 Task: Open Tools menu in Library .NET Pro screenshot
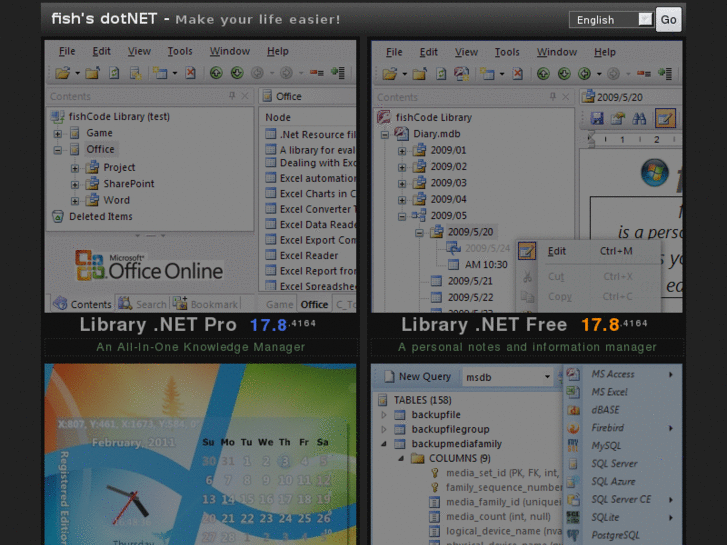tap(180, 51)
